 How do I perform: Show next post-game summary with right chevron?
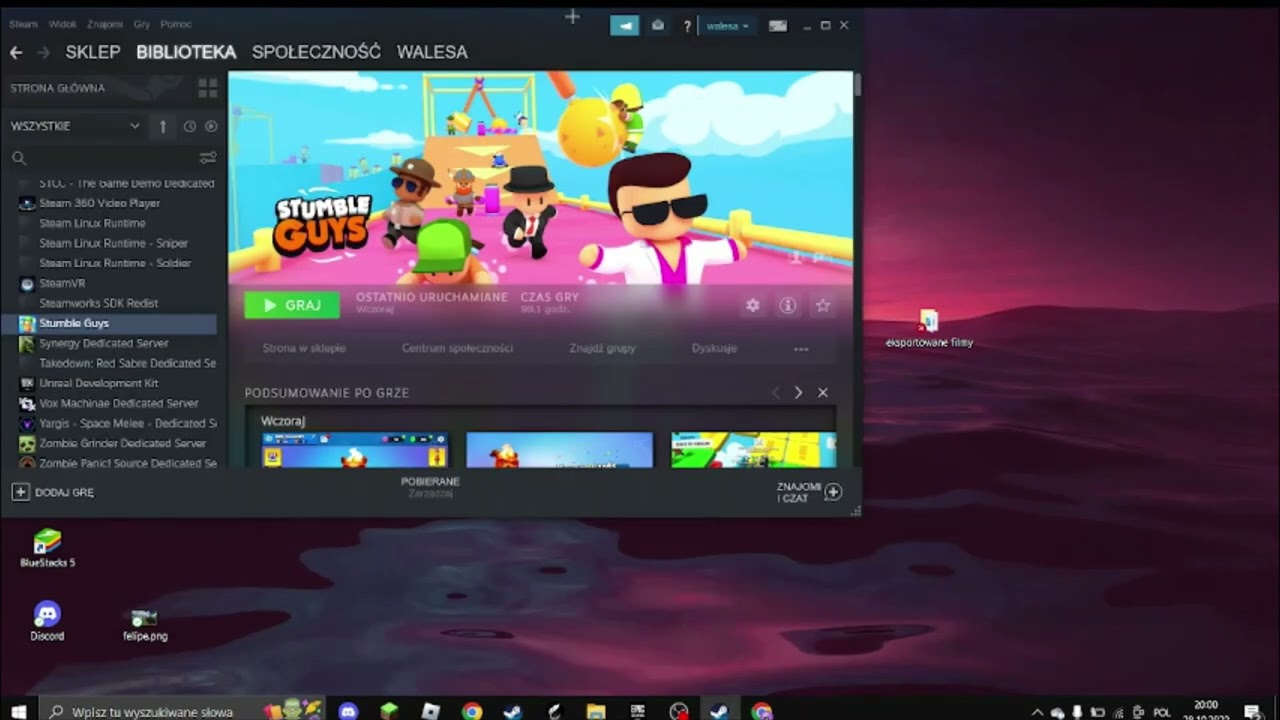(798, 393)
